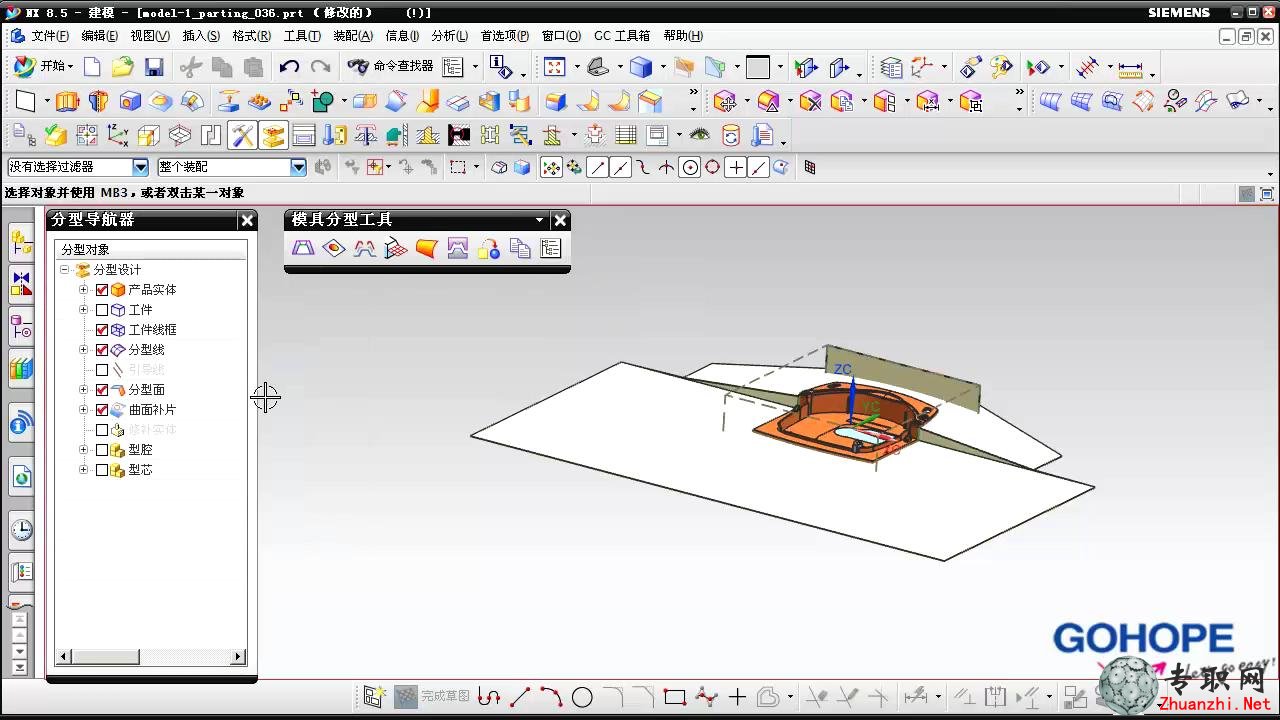
Task: Click the sketch rectangle tool in bottom toolbar
Action: (x=675, y=697)
